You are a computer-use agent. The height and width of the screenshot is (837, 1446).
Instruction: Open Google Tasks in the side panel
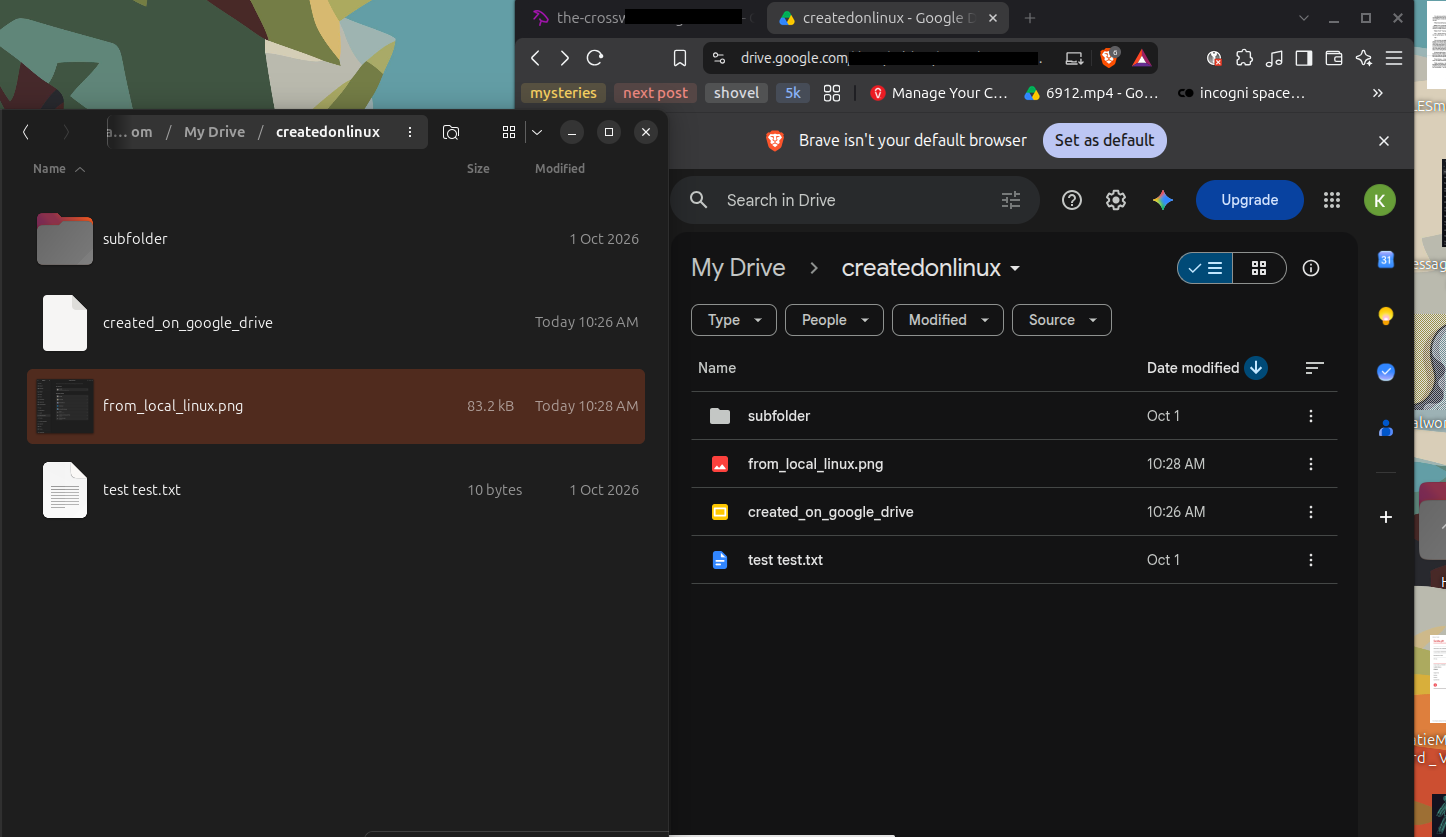pos(1386,372)
